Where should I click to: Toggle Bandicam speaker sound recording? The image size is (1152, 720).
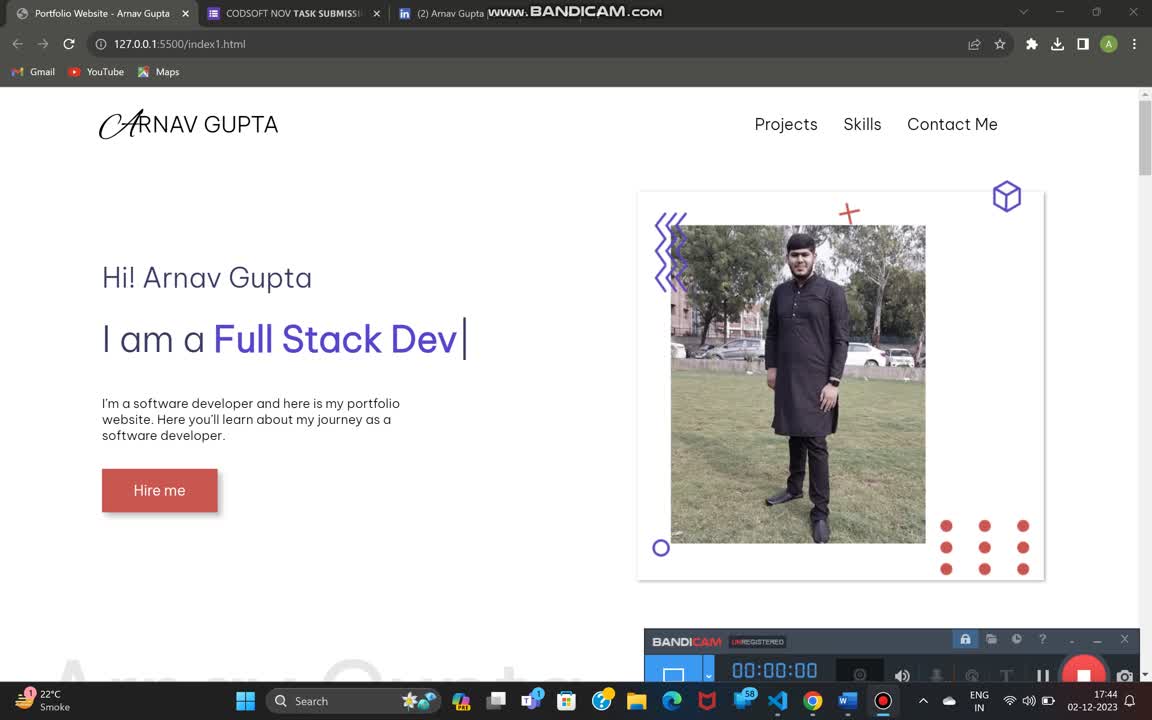[902, 675]
